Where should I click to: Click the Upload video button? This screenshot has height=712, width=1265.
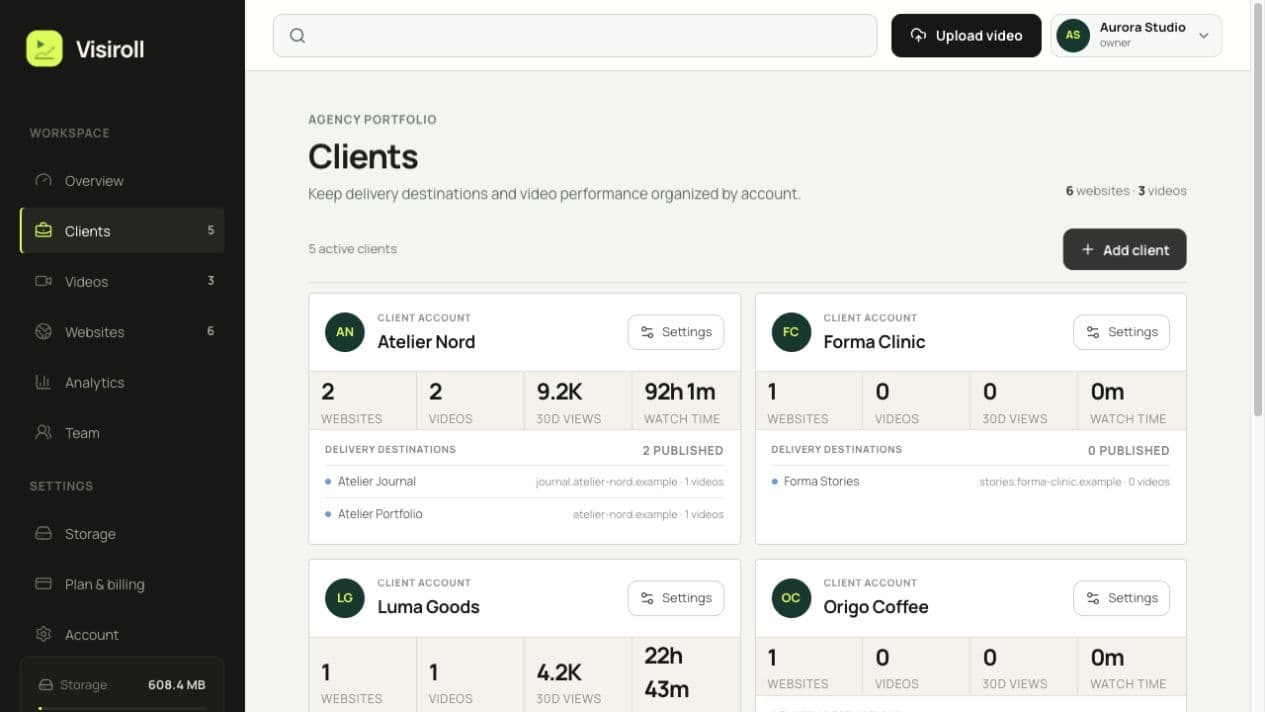pos(966,35)
